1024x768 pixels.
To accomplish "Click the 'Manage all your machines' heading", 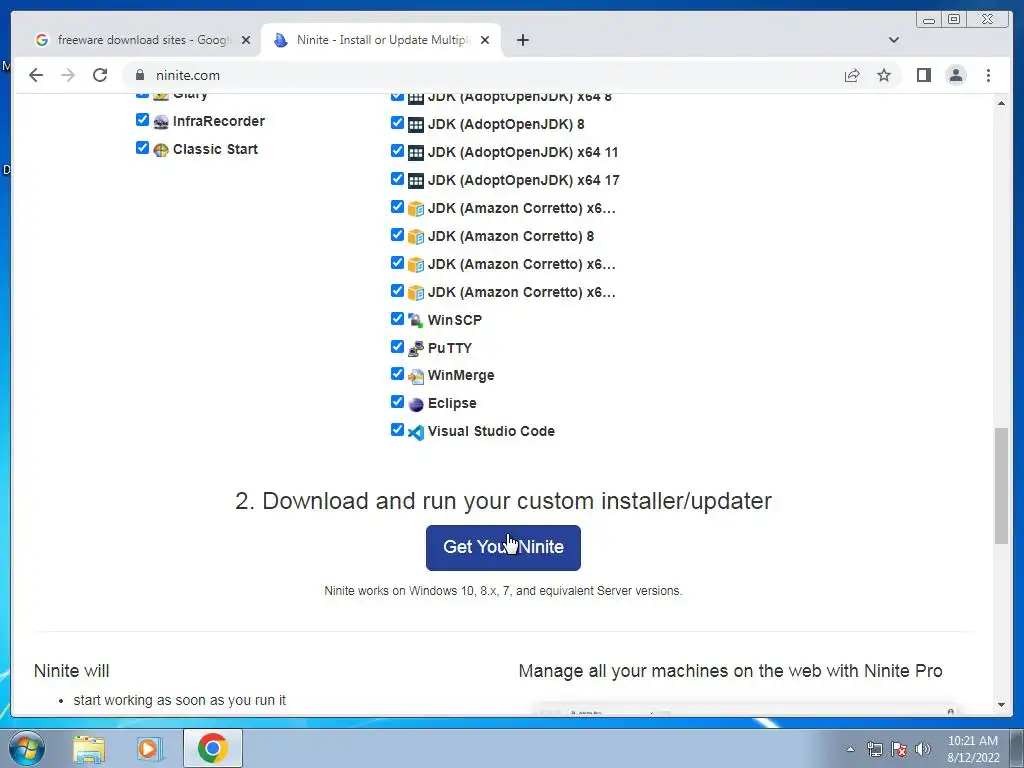I will 730,671.
